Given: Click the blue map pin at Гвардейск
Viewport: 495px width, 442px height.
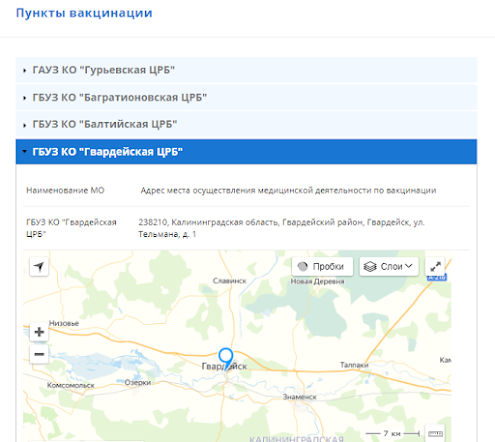Looking at the screenshot, I should (226, 359).
